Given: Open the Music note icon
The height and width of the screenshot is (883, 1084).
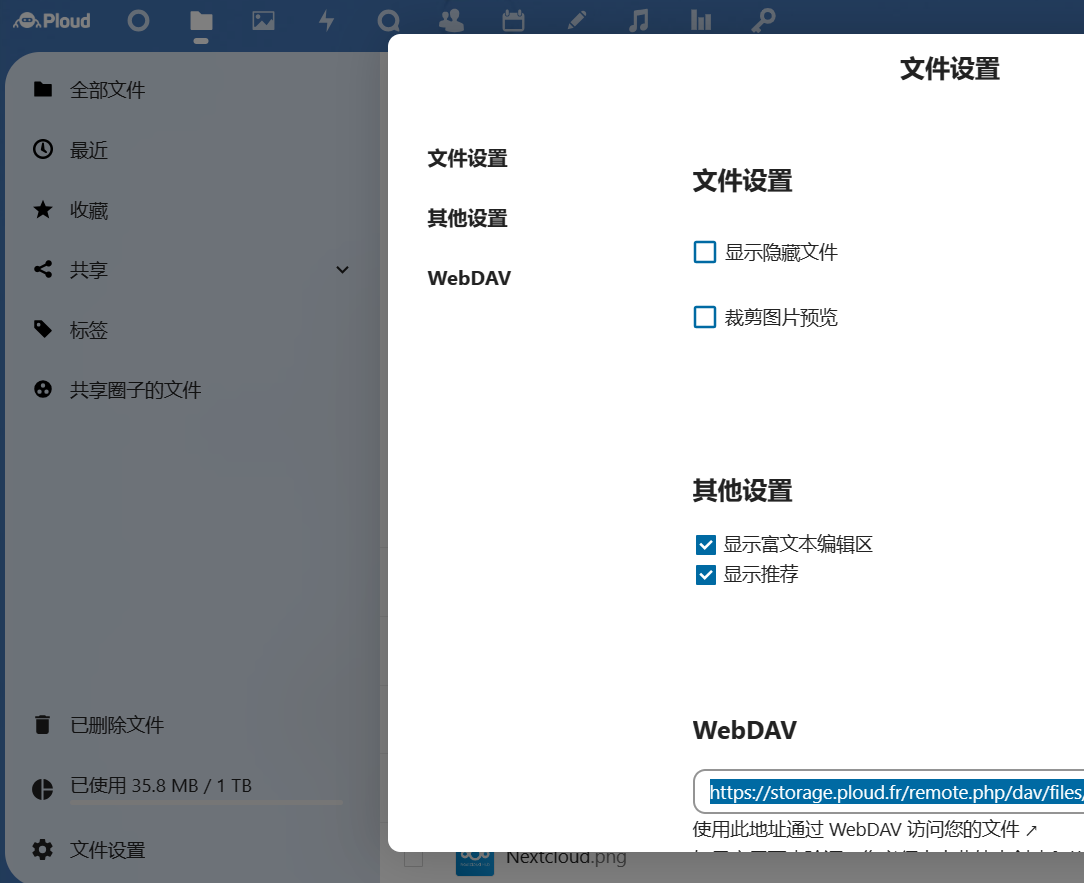Looking at the screenshot, I should click(639, 21).
